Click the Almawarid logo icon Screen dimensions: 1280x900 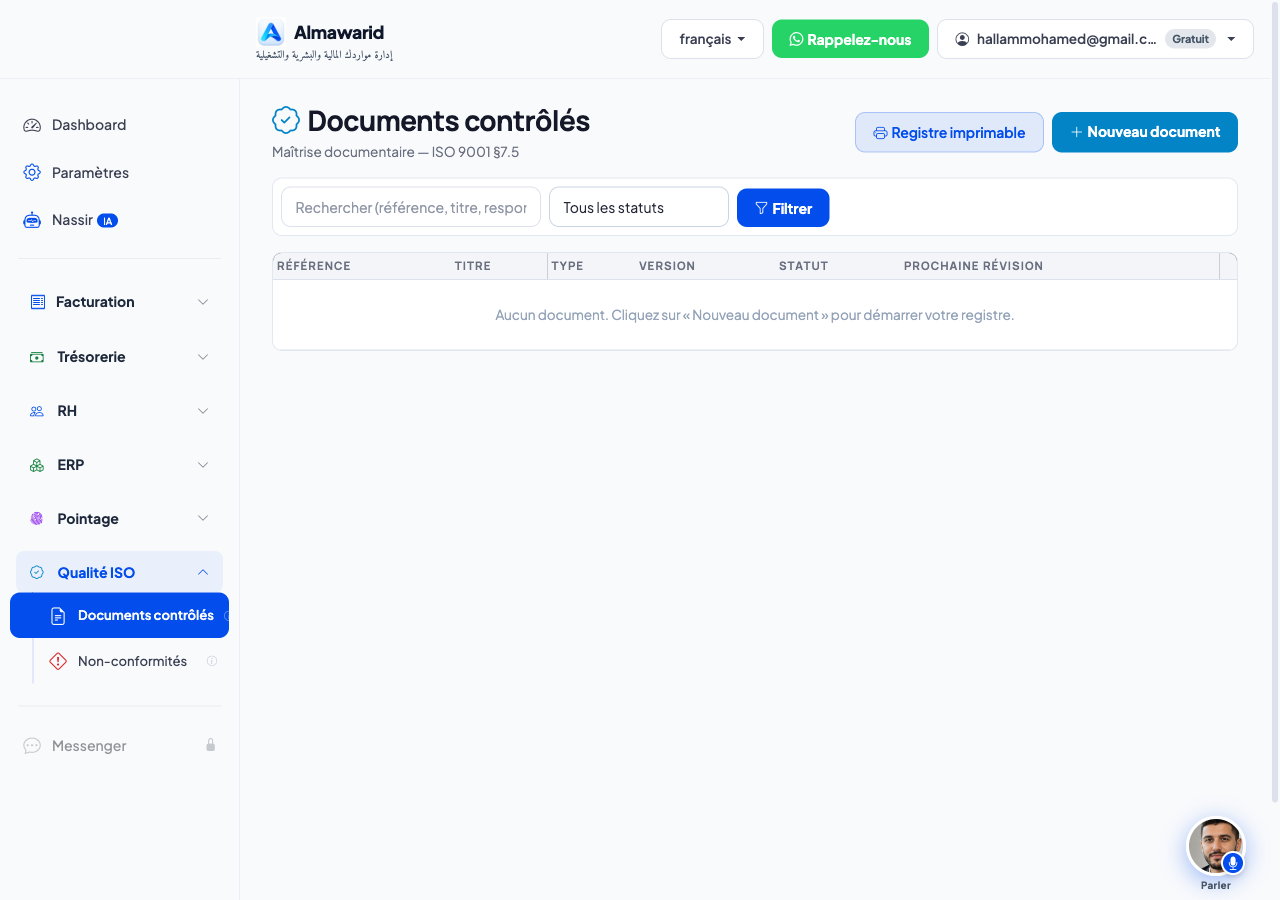tap(271, 33)
